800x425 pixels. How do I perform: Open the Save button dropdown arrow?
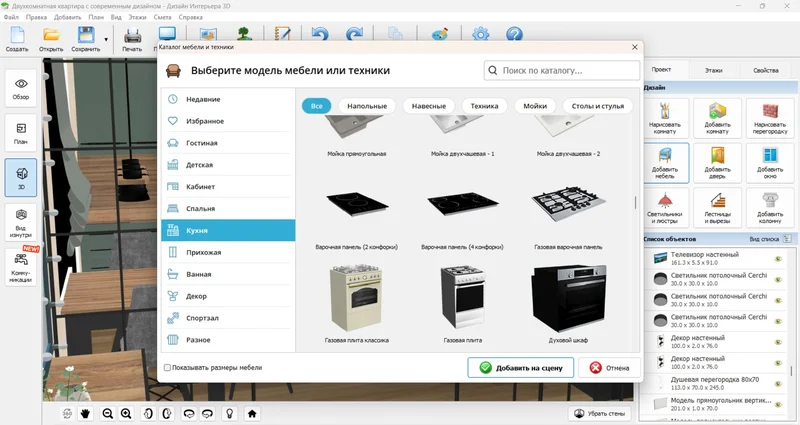[106, 37]
